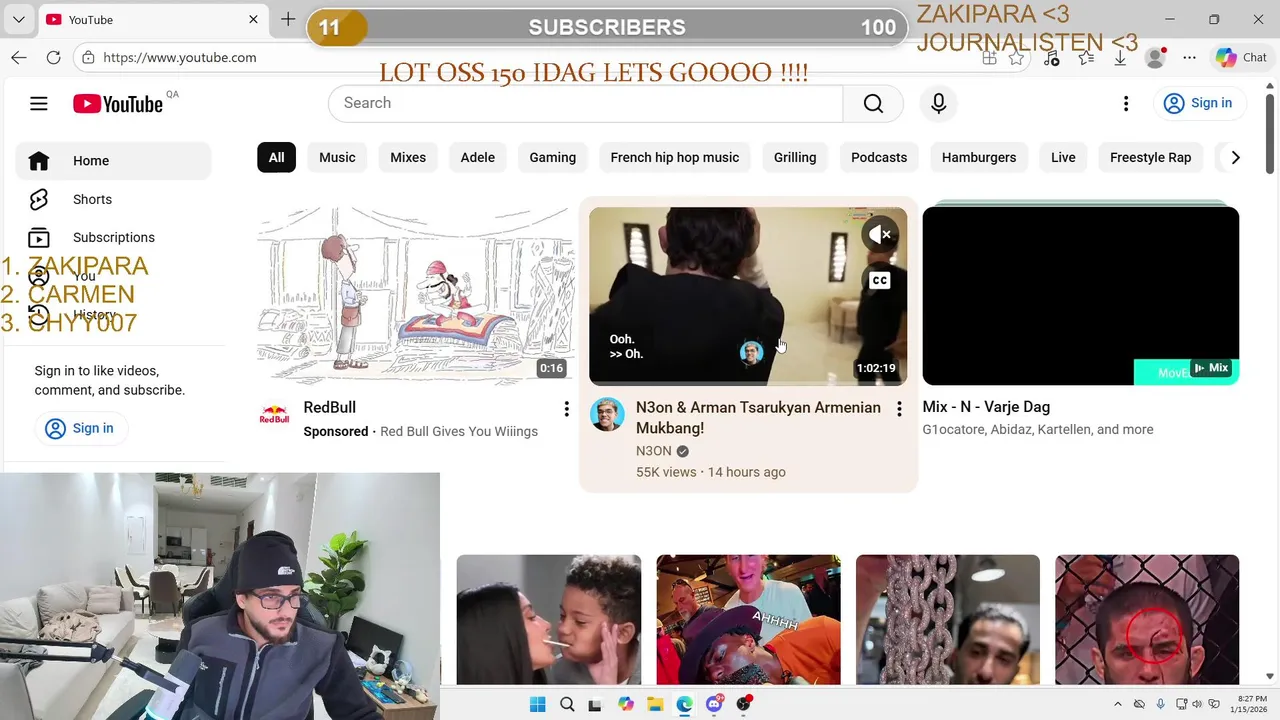Select the Live filter chip

click(x=1063, y=157)
